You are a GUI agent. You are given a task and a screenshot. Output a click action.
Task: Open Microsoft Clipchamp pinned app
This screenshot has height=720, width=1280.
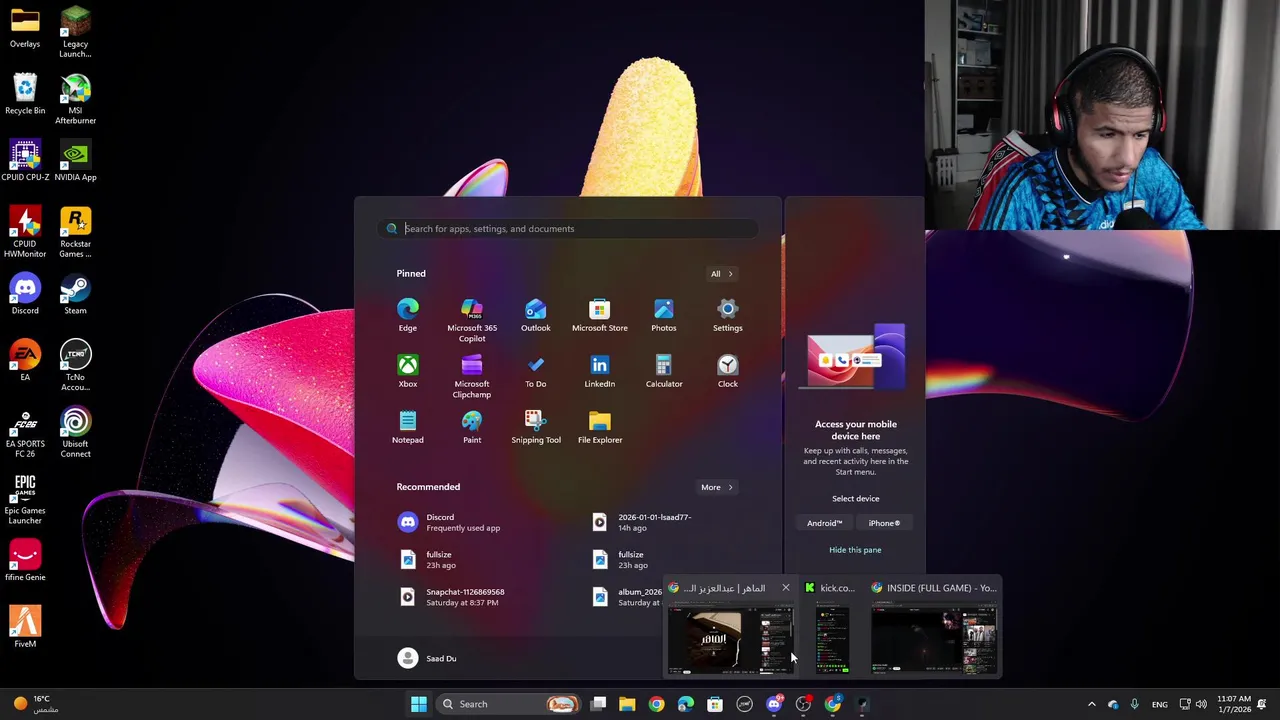[472, 376]
